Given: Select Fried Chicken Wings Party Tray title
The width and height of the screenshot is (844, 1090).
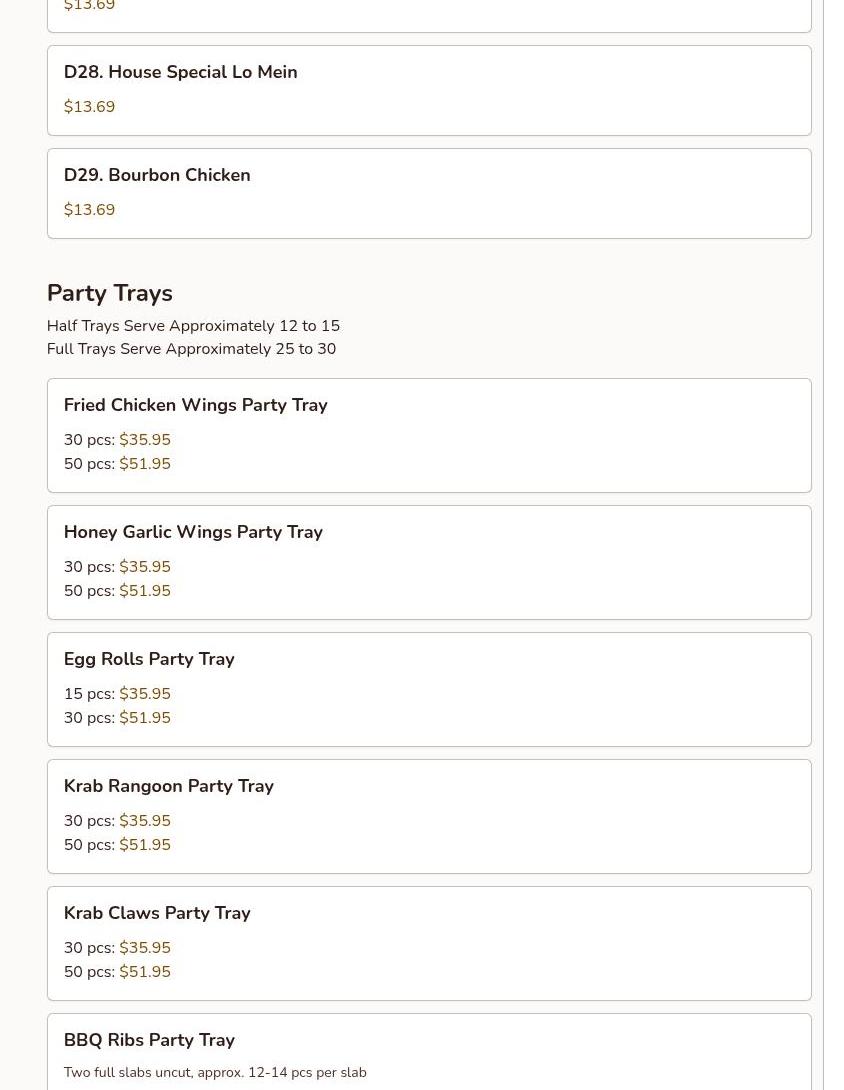Looking at the screenshot, I should [195, 405].
